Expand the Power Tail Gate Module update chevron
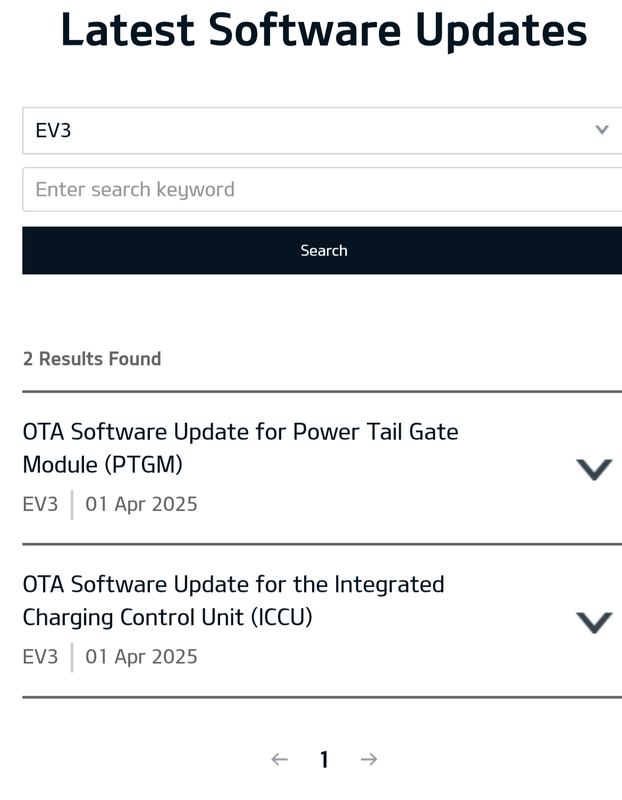 (594, 468)
